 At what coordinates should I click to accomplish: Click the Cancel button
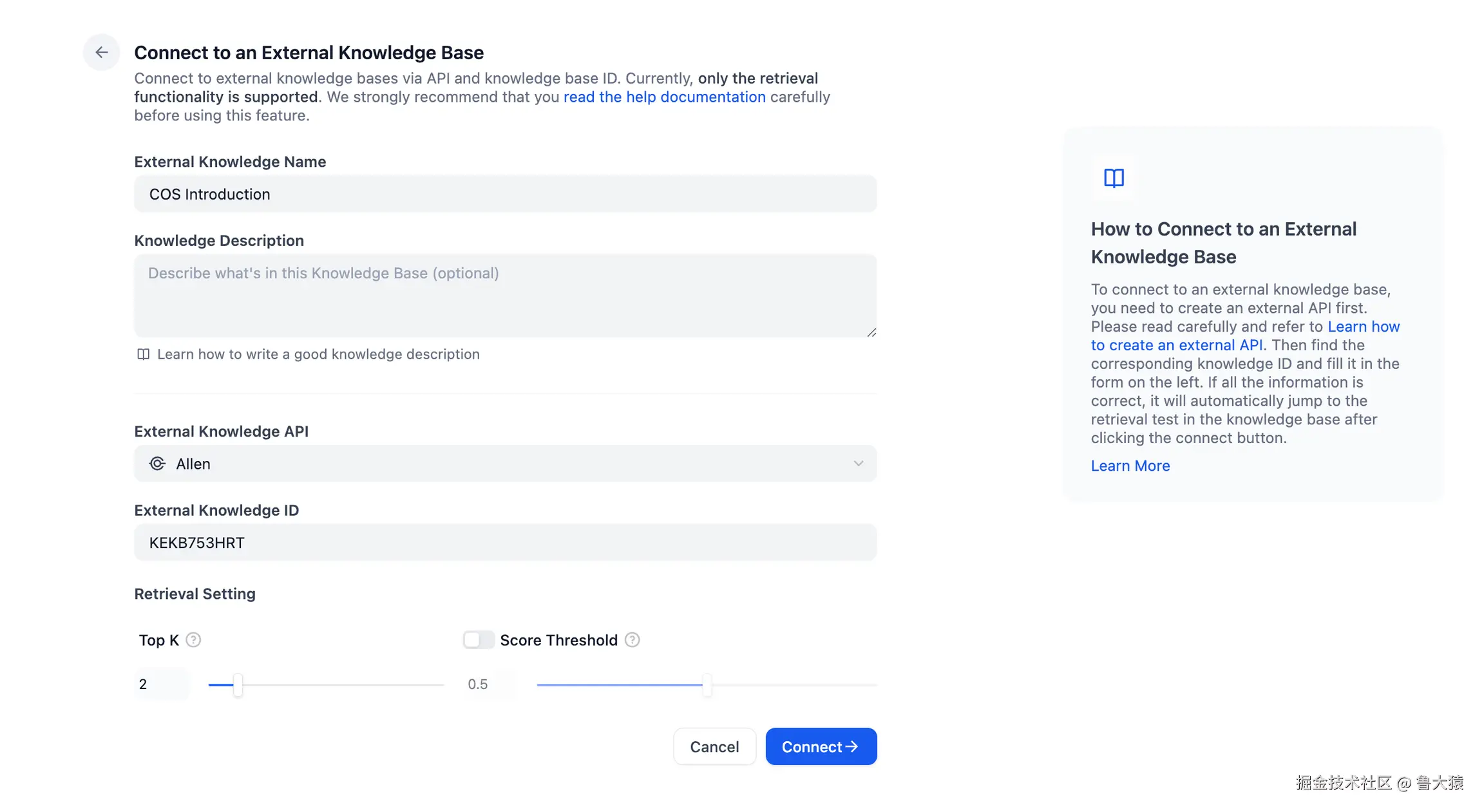[714, 747]
